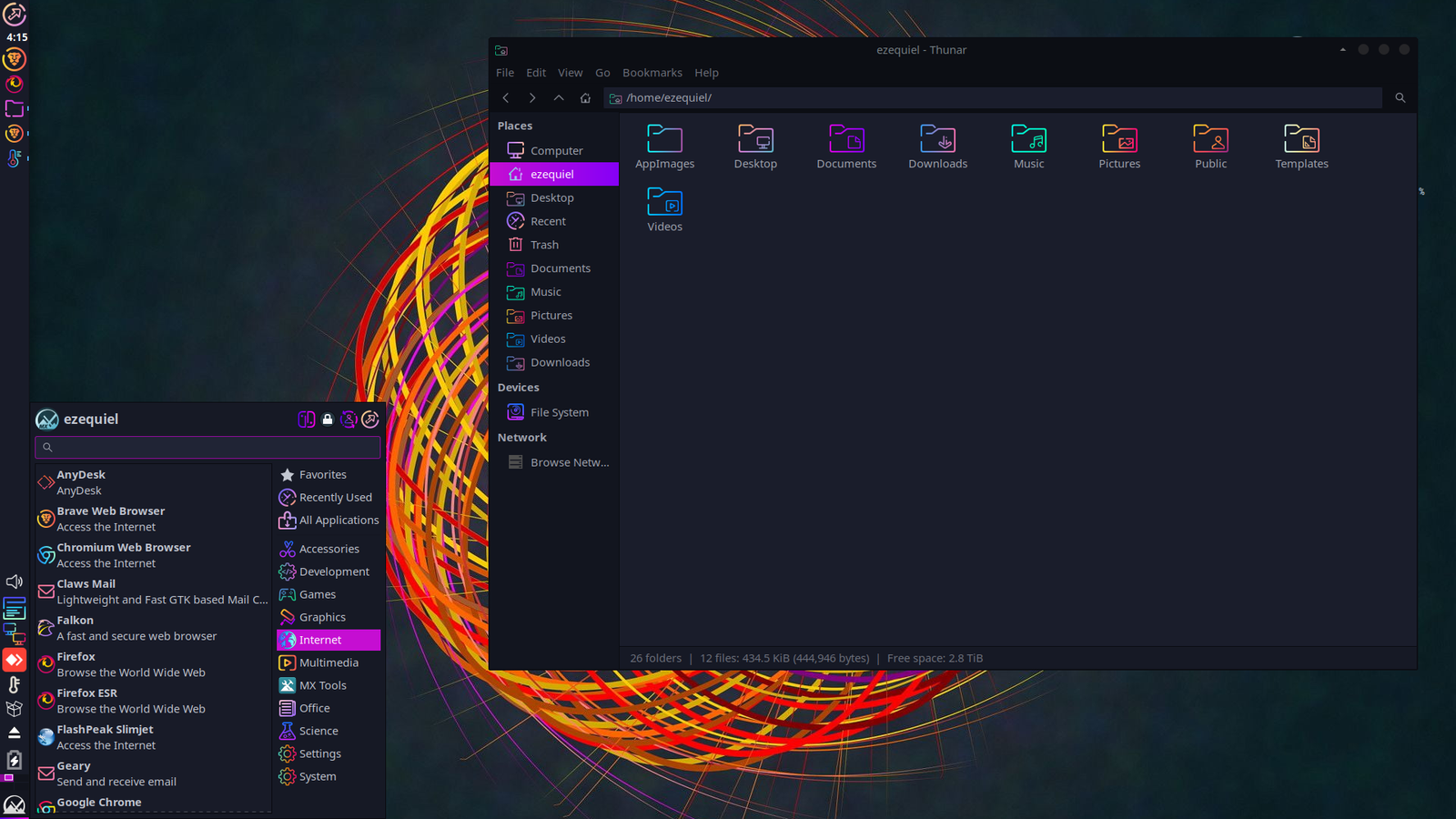Launch Chromium Web Browser from list
Screen dimensions: 1456x819
[x=153, y=555]
